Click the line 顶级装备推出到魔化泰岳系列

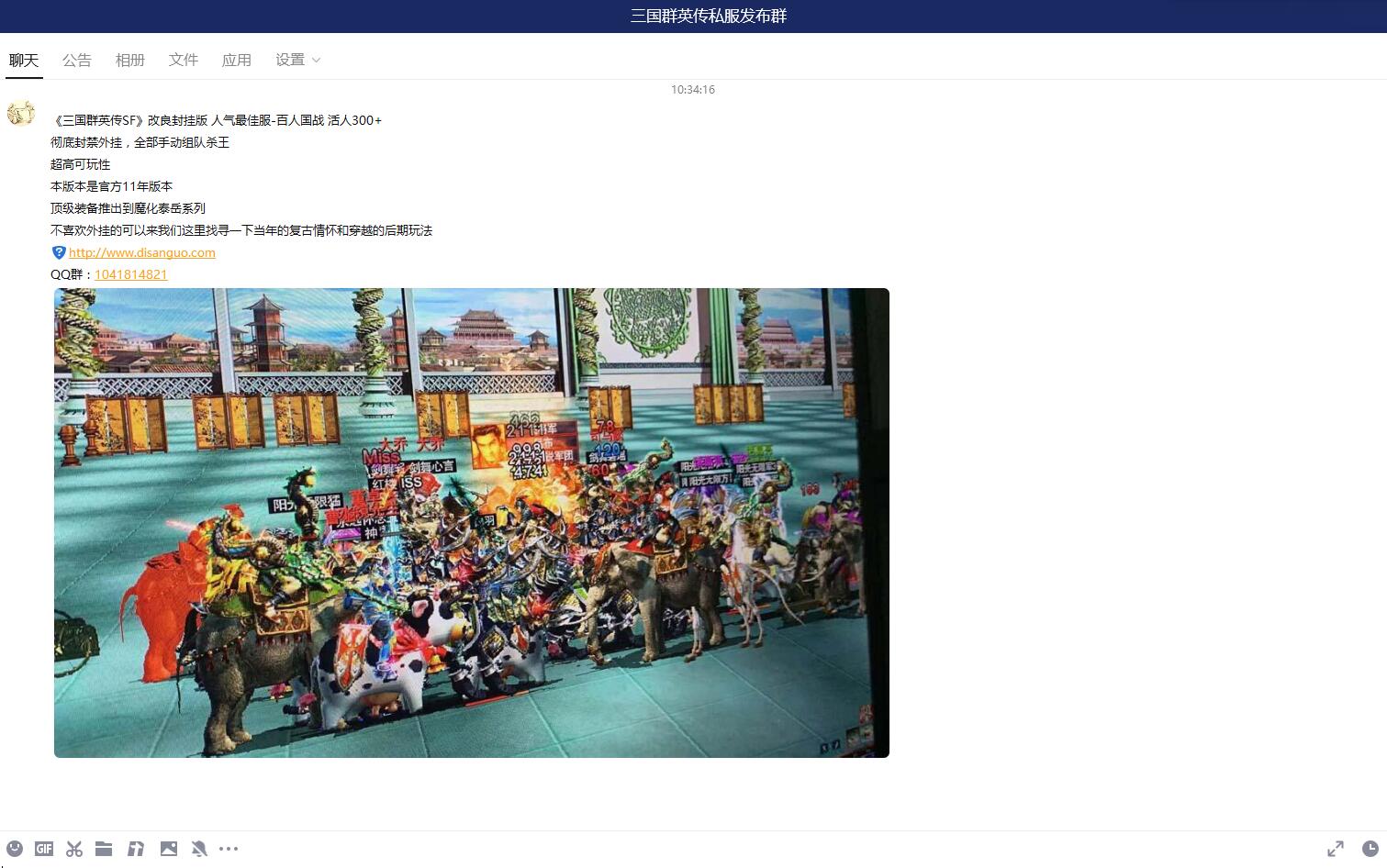128,208
